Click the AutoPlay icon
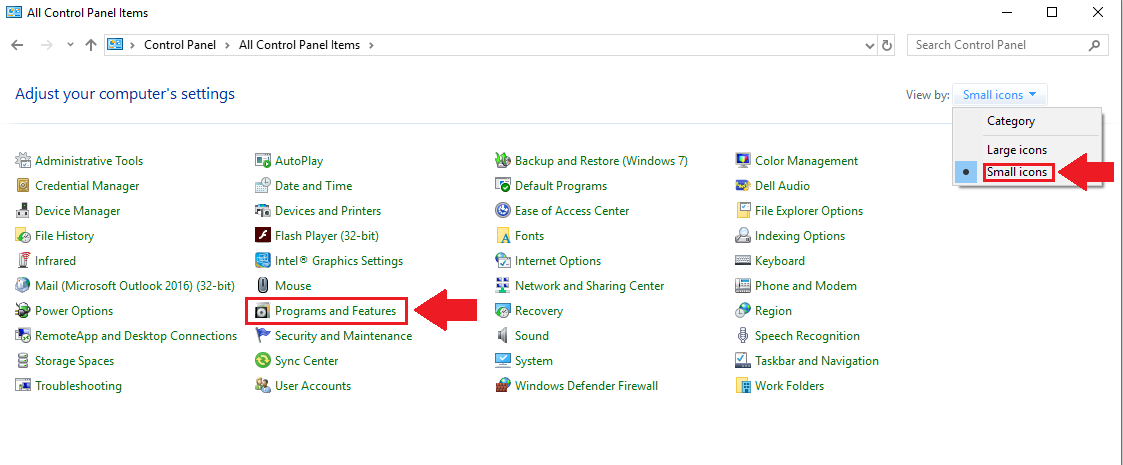1123x465 pixels. [263, 160]
